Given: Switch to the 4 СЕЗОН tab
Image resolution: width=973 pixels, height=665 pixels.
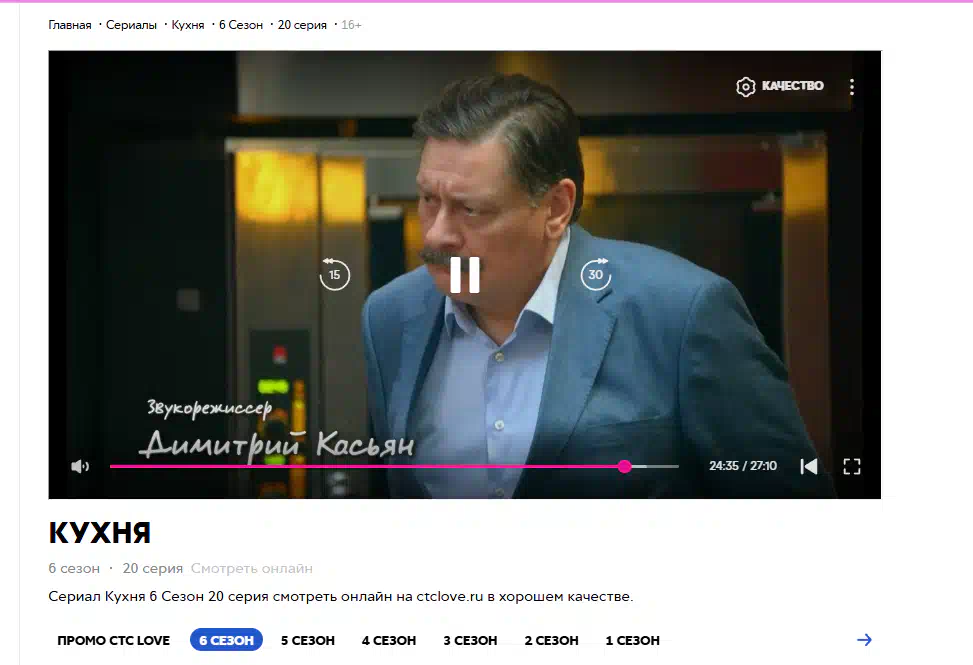Looking at the screenshot, I should (389, 640).
